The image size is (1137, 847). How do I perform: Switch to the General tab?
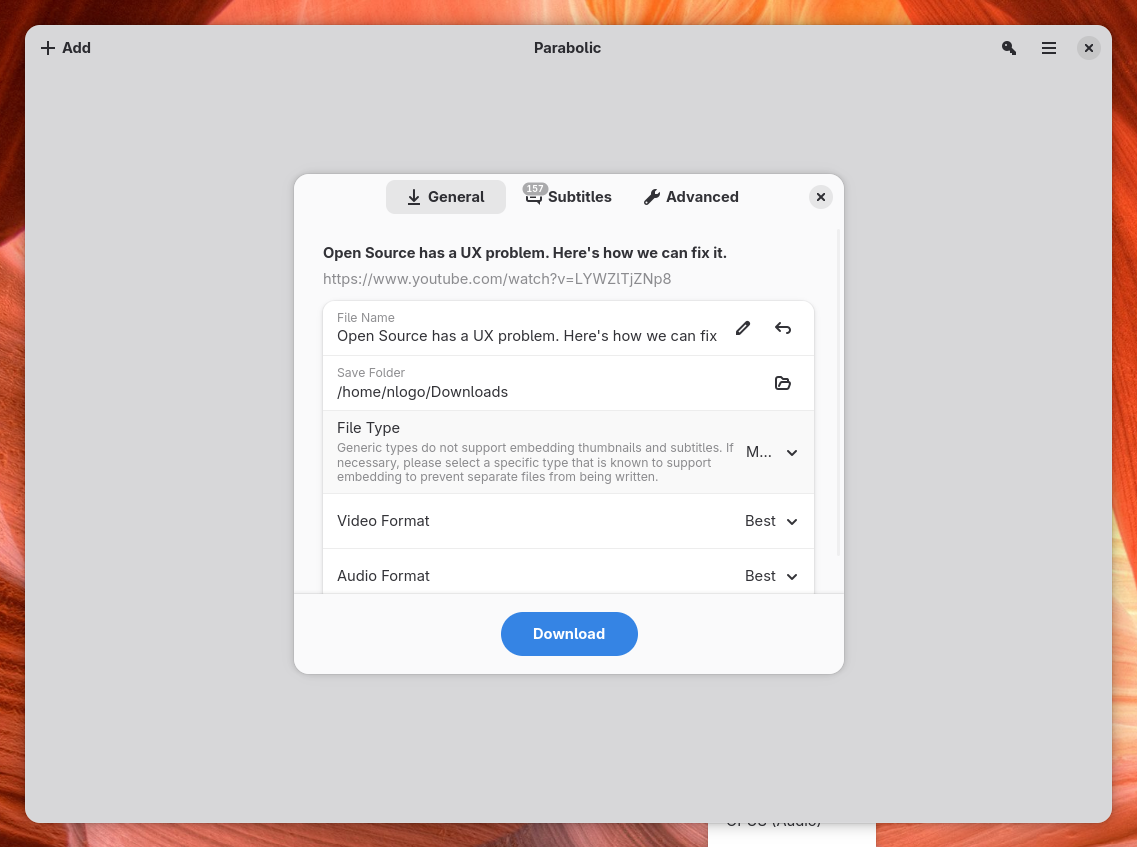pyautogui.click(x=445, y=197)
